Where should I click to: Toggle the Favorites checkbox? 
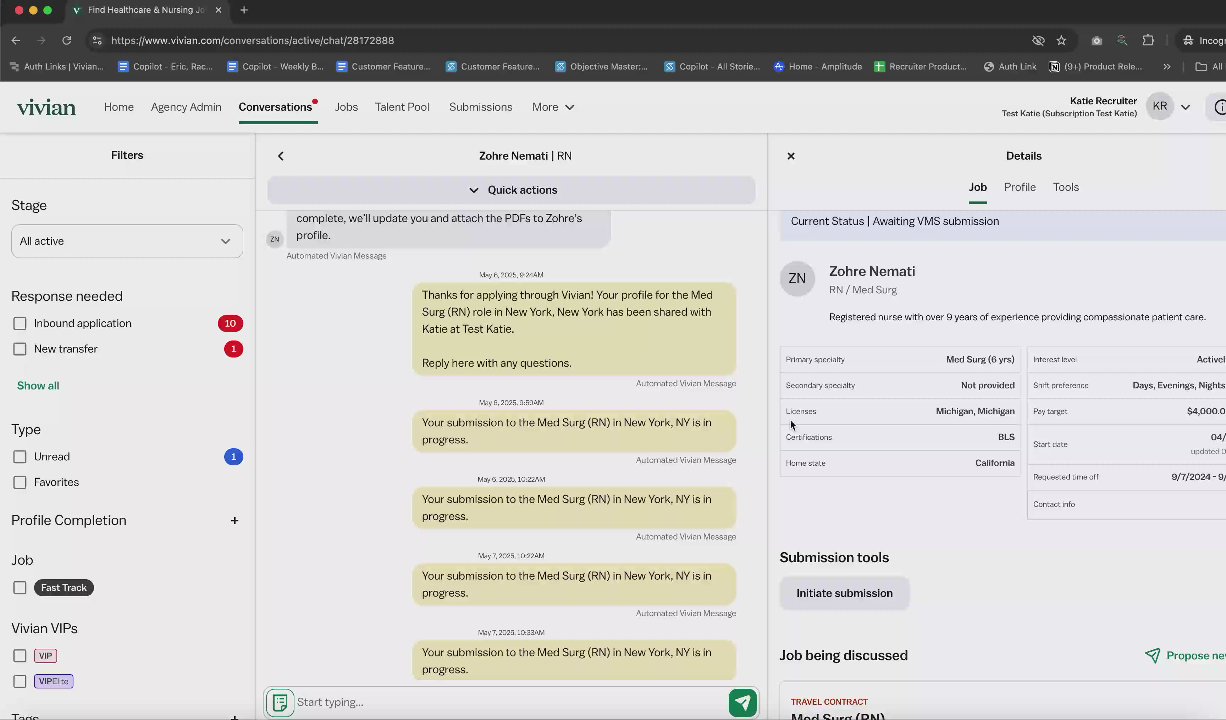tap(20, 482)
